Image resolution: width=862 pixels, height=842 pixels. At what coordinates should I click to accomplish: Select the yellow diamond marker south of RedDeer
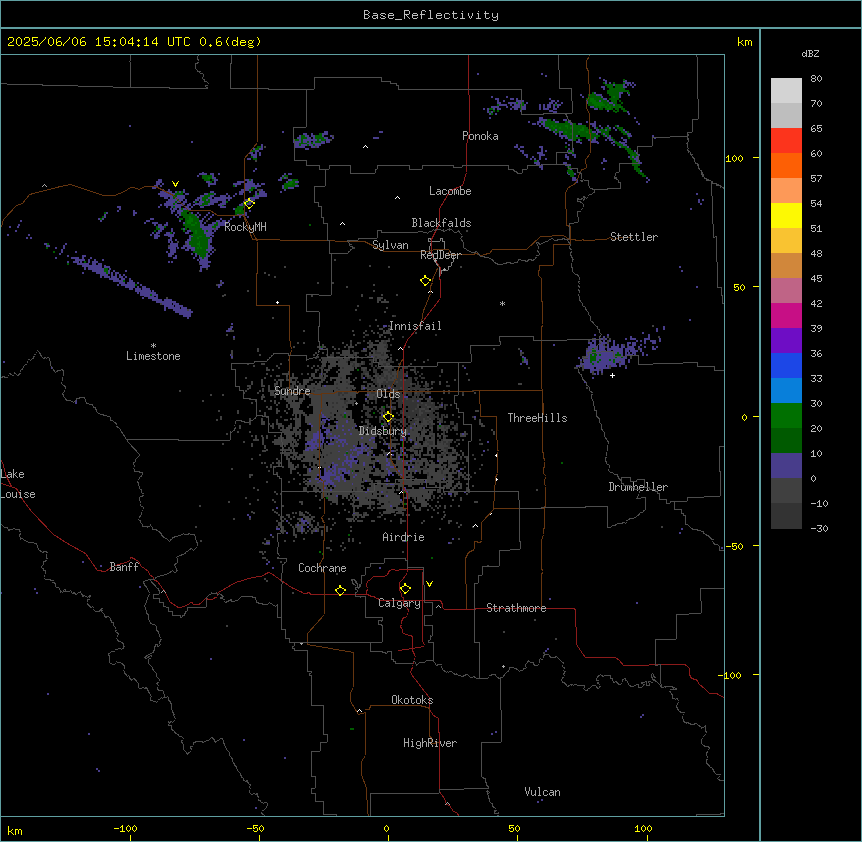pyautogui.click(x=426, y=281)
